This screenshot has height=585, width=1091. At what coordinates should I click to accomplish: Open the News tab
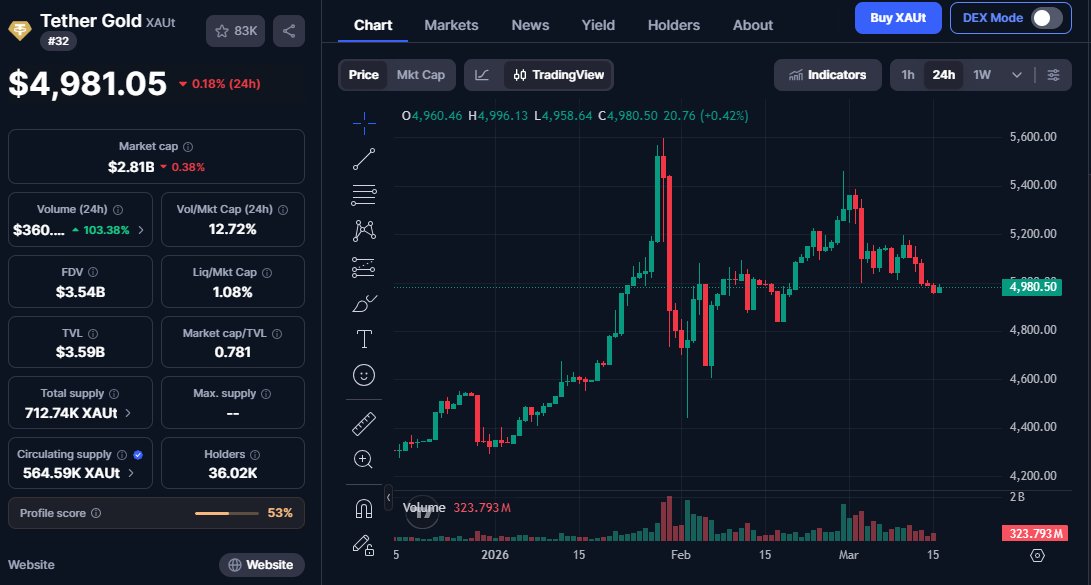[530, 25]
